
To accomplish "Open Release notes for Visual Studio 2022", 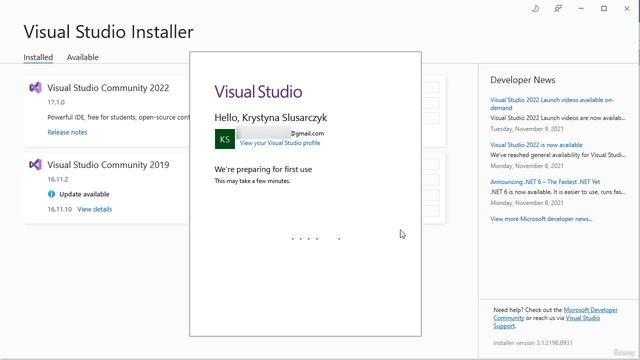I will click(x=67, y=132).
